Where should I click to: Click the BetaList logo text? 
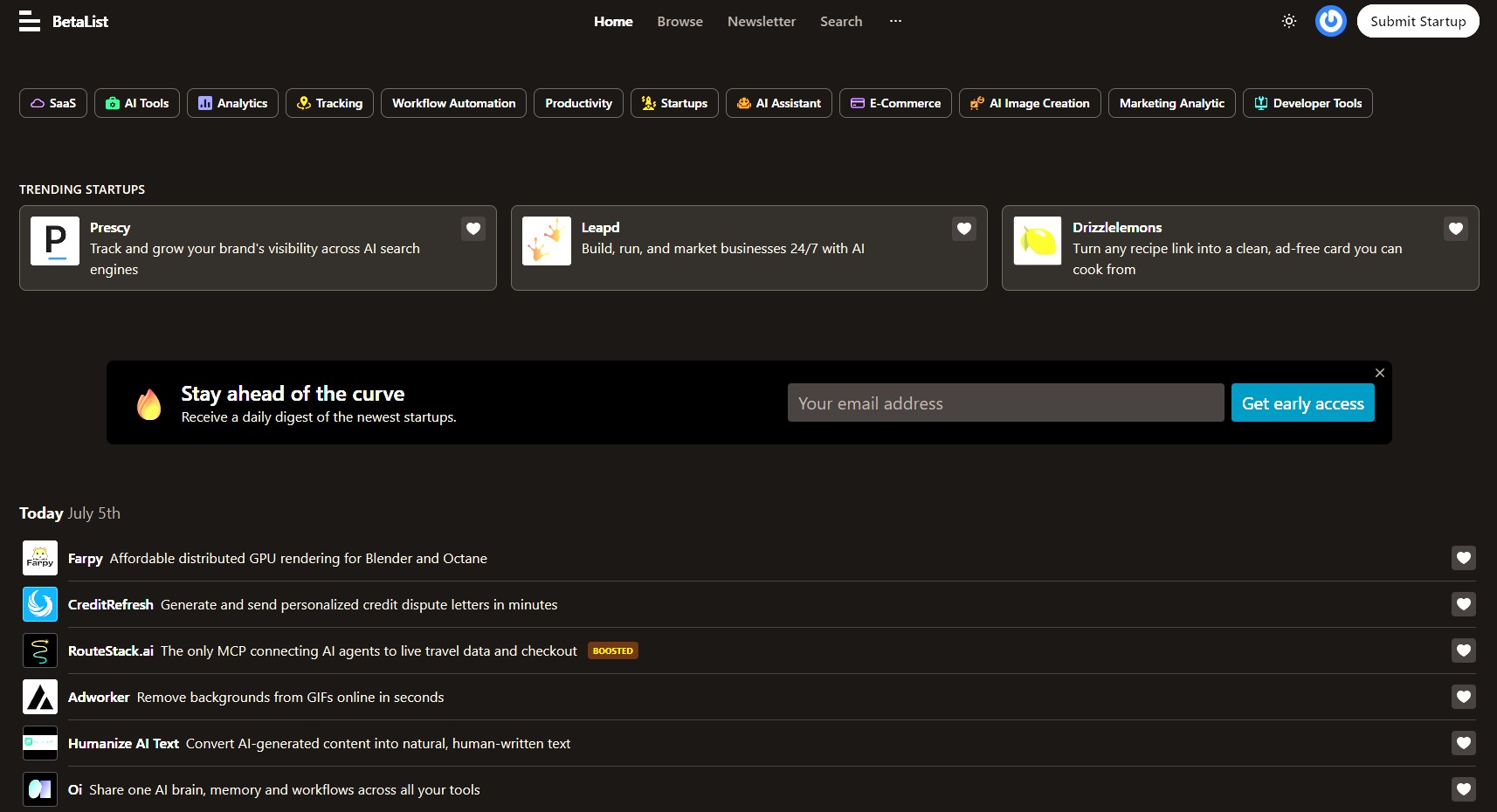click(80, 21)
